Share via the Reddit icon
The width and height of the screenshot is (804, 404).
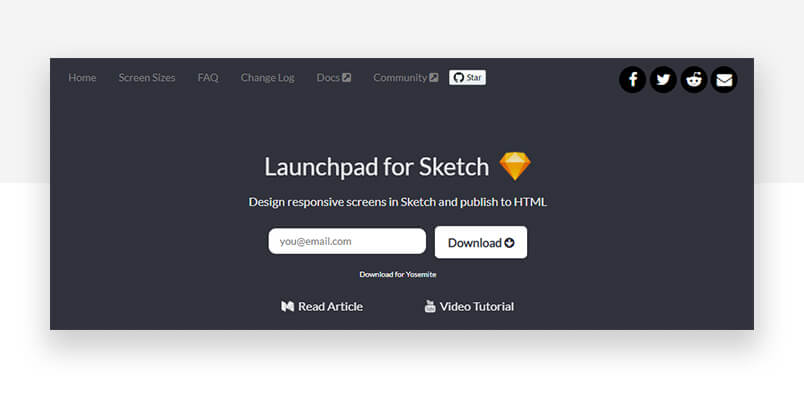[x=694, y=79]
